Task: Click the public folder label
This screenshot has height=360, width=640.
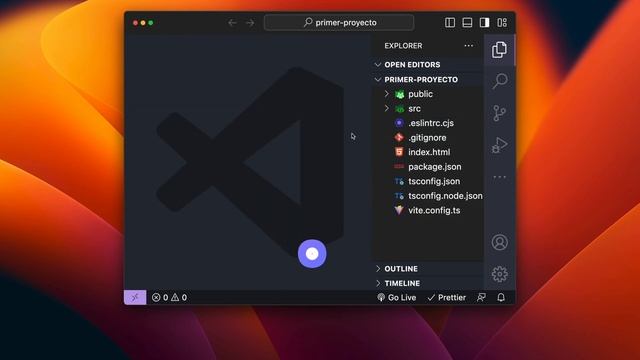Action: [420, 94]
